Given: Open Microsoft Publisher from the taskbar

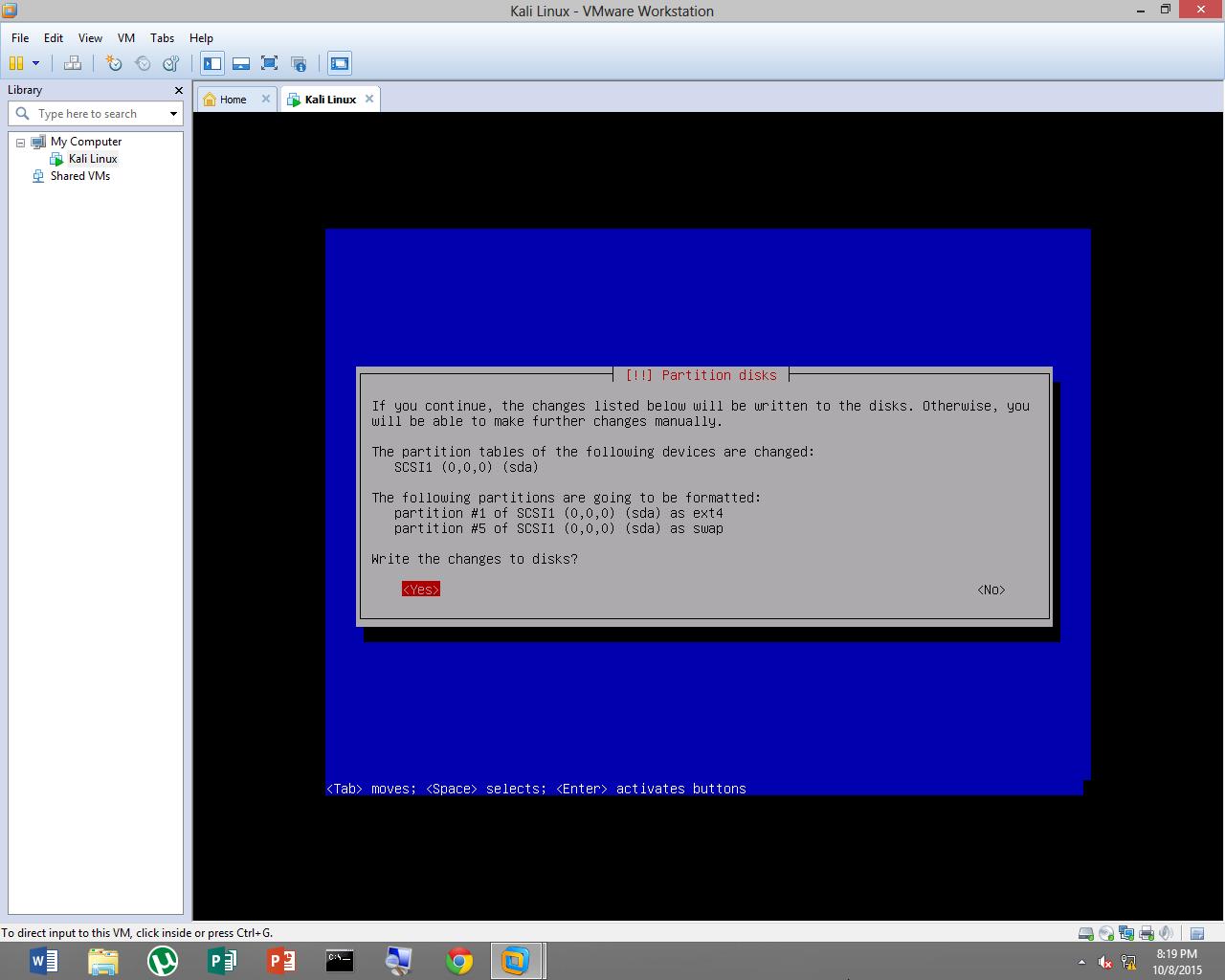Looking at the screenshot, I should pos(222,960).
